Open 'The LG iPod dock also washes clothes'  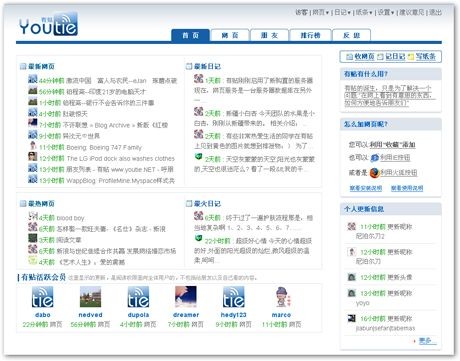pos(121,158)
